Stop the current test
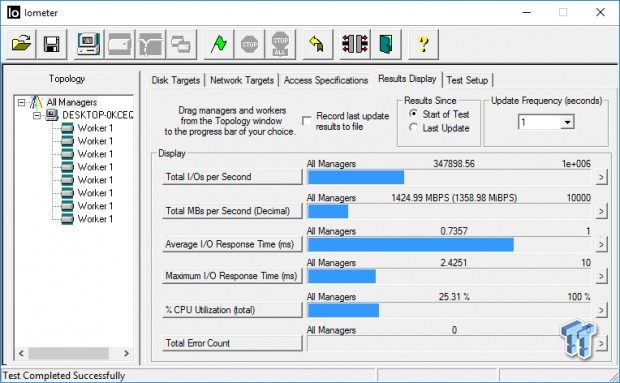Viewport: 620px width, 383px height. 249,44
